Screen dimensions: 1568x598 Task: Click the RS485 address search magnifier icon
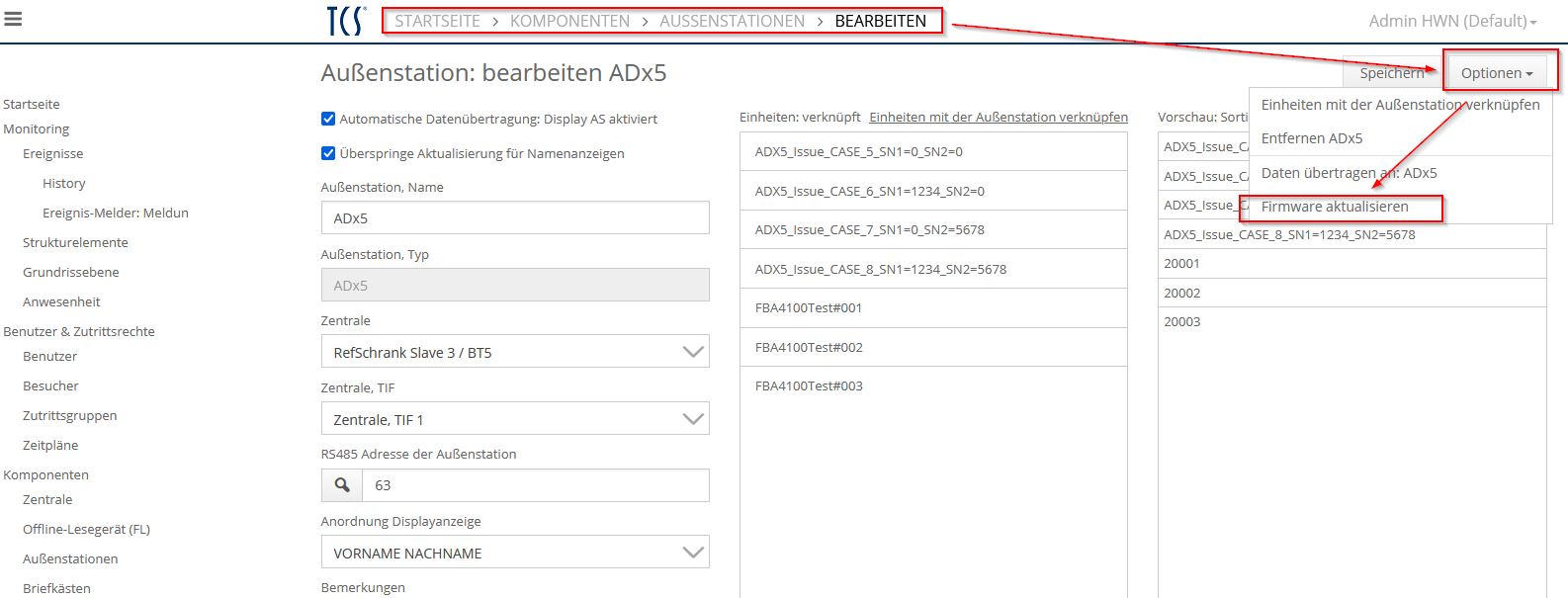pos(342,485)
